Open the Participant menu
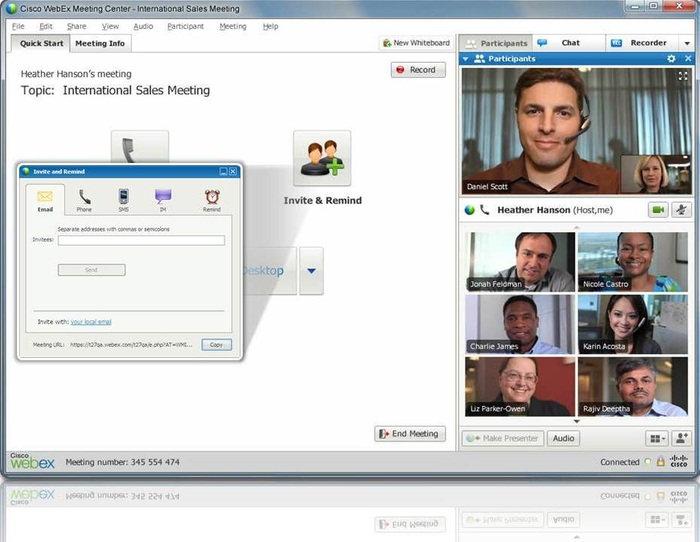 pyautogui.click(x=185, y=26)
